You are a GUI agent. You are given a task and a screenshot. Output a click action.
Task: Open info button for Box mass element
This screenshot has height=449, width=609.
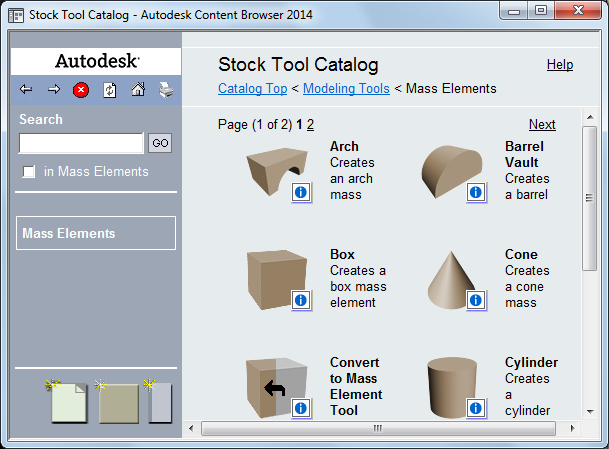pyautogui.click(x=301, y=299)
